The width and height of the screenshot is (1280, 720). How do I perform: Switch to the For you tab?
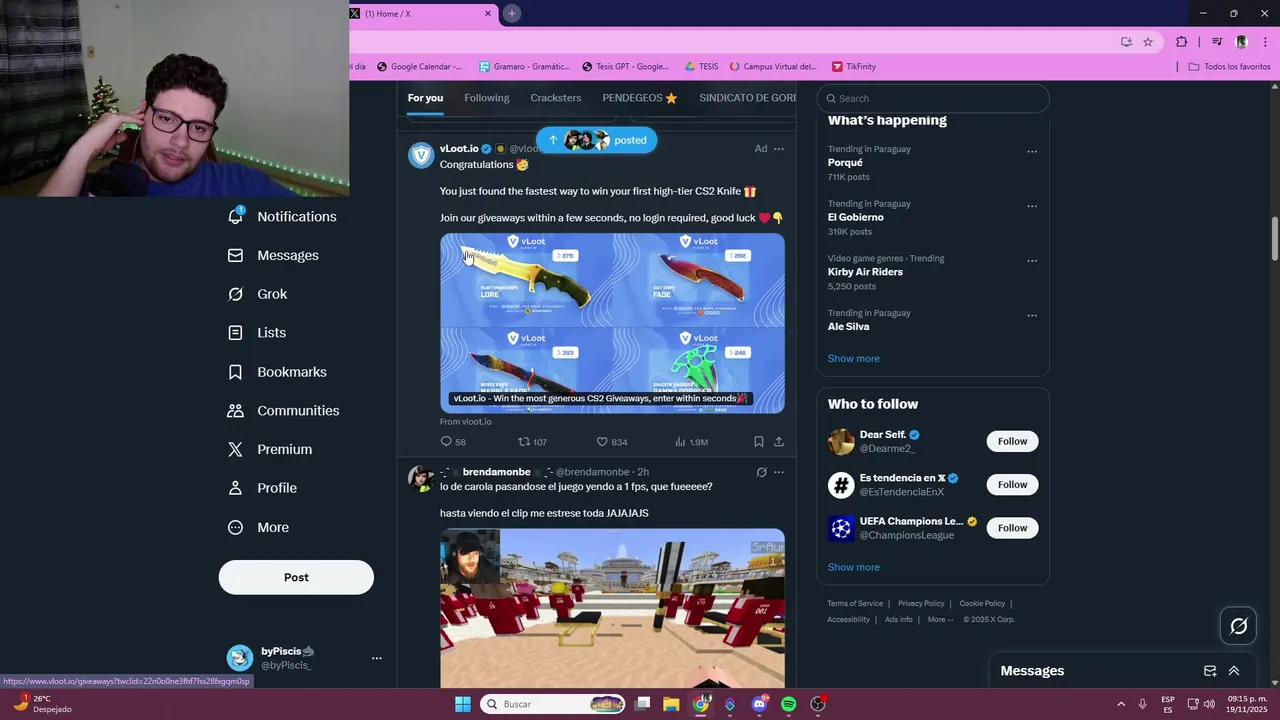pos(425,98)
